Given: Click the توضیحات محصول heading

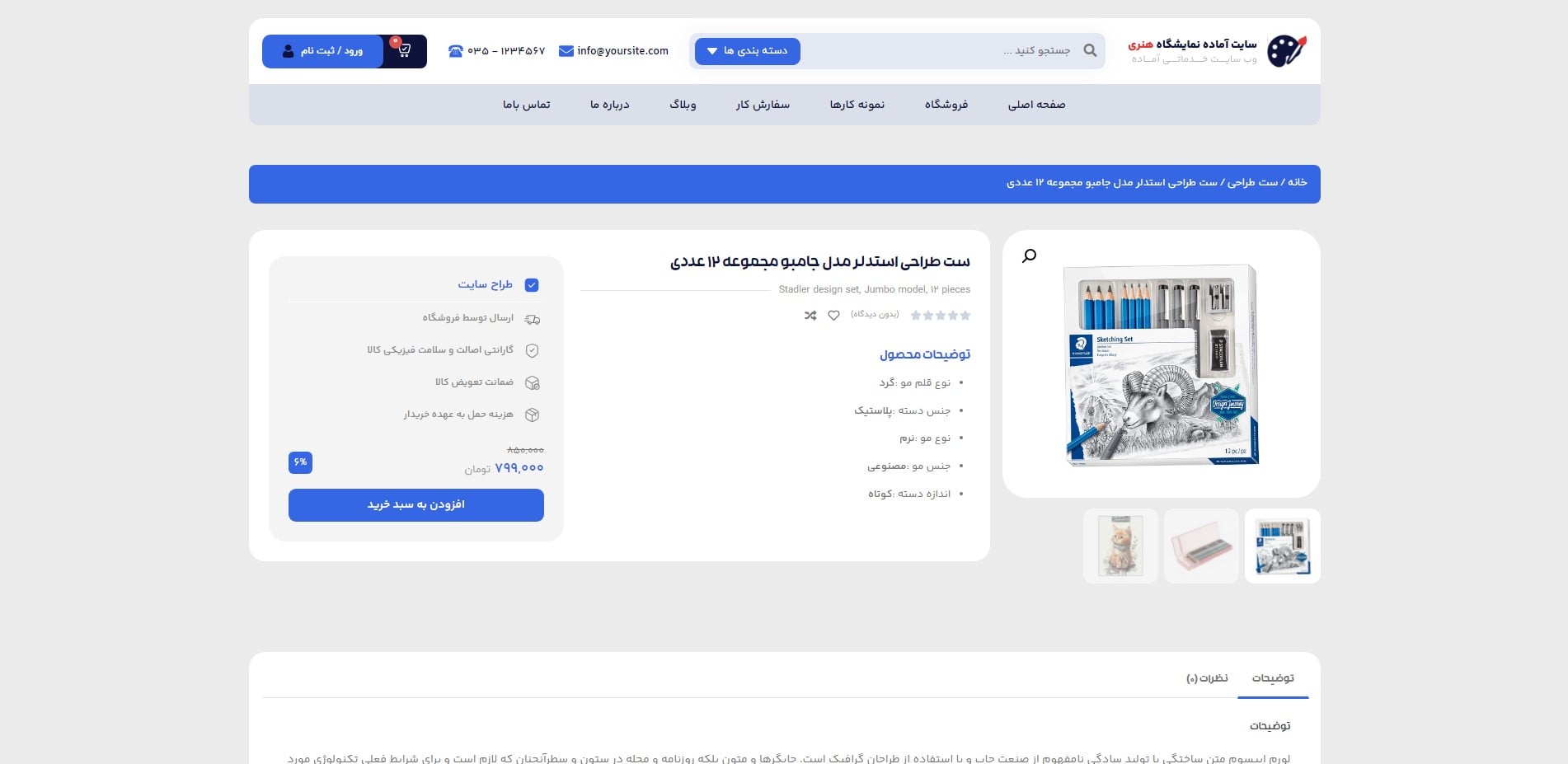Looking at the screenshot, I should (924, 354).
